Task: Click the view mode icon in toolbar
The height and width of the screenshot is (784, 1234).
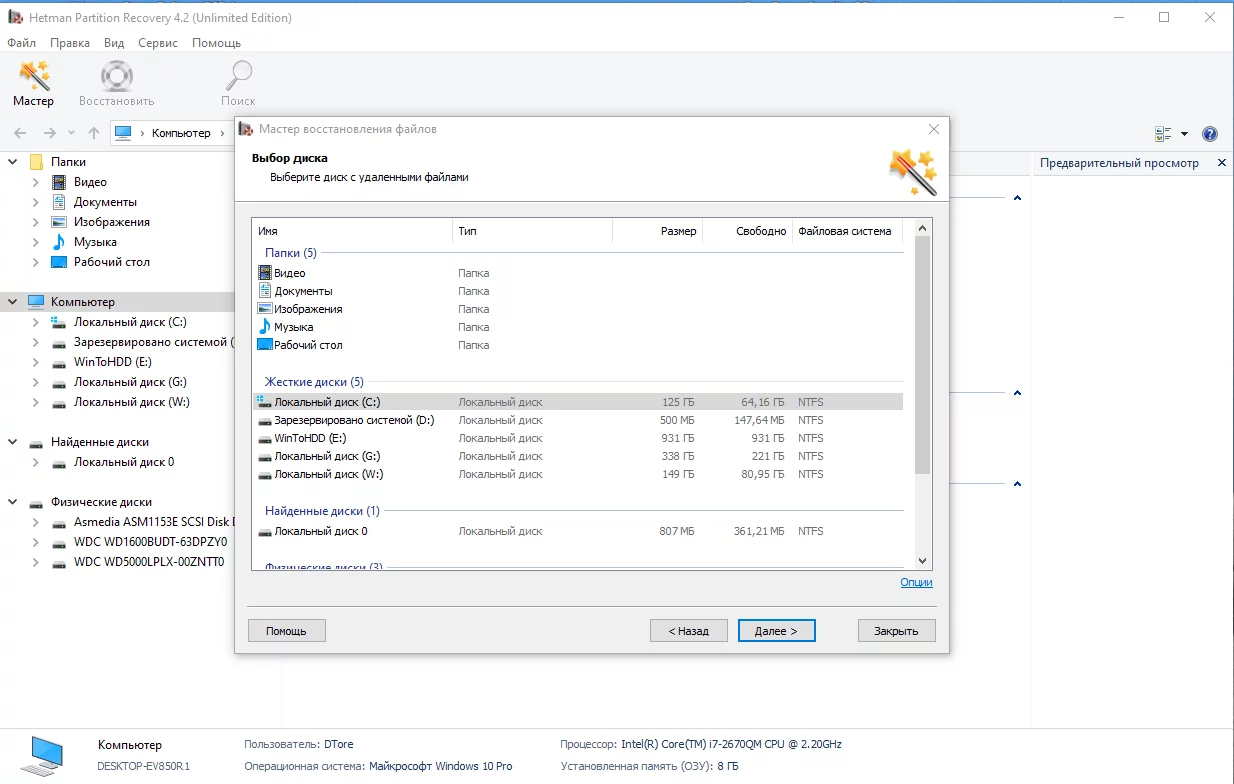Action: click(1163, 134)
